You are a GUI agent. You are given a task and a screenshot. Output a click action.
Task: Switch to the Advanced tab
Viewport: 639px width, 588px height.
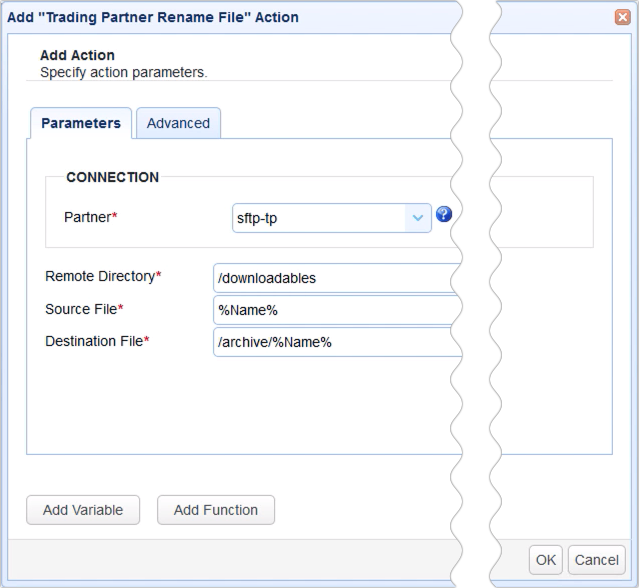pyautogui.click(x=178, y=123)
